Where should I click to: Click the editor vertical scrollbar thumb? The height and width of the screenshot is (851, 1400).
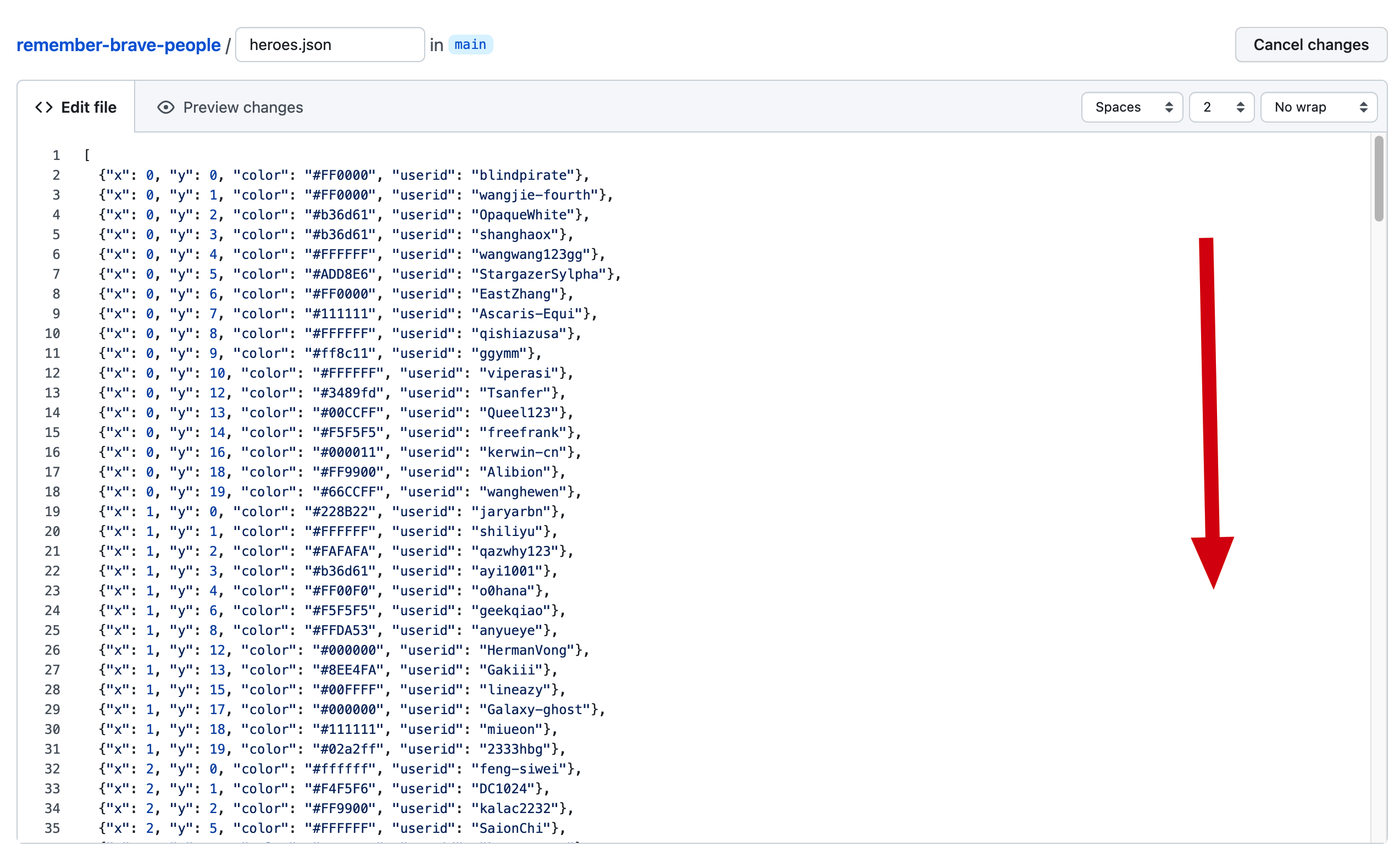coord(1379,178)
